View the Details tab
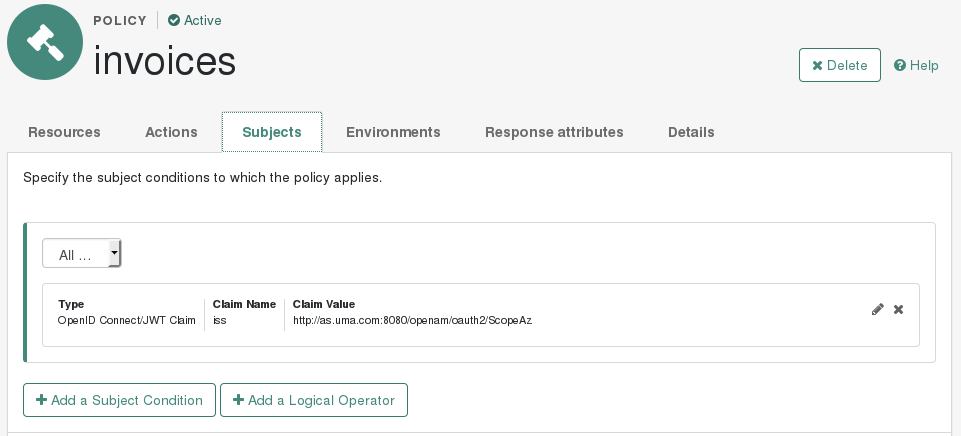The image size is (961, 436). (x=691, y=132)
